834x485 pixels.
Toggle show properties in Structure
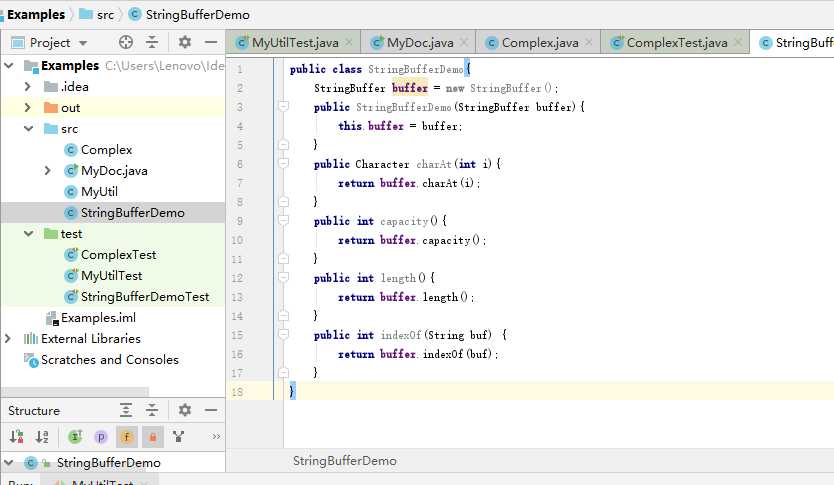point(101,437)
